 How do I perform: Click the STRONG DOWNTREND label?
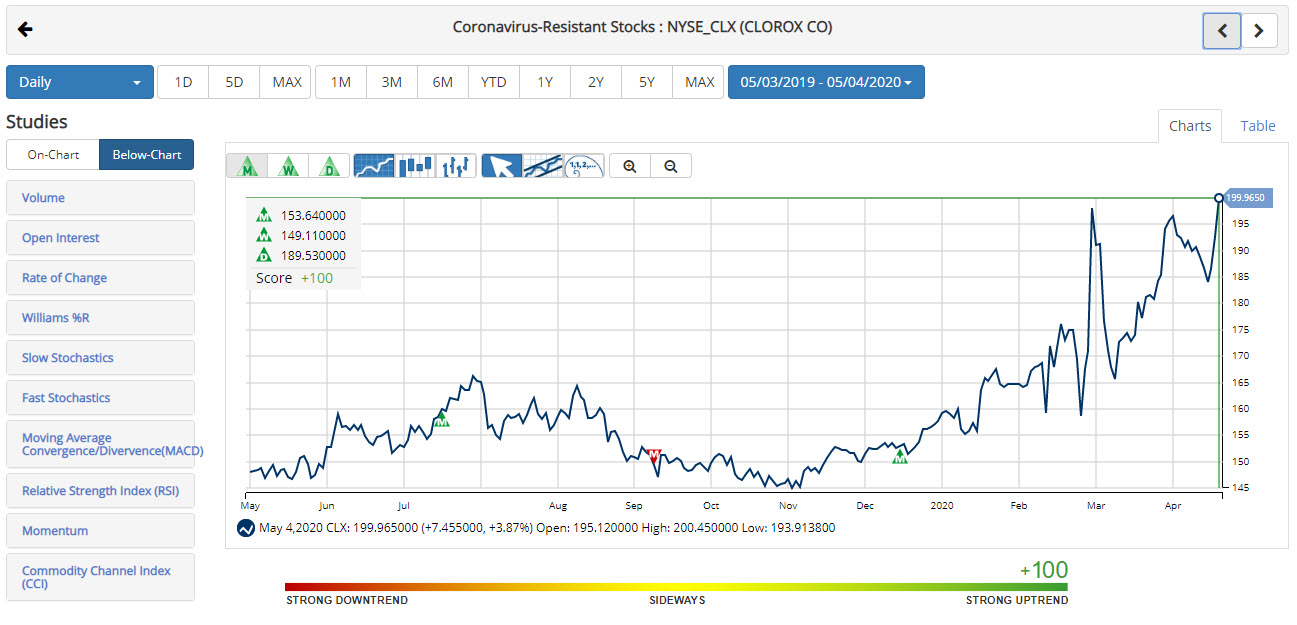347,601
